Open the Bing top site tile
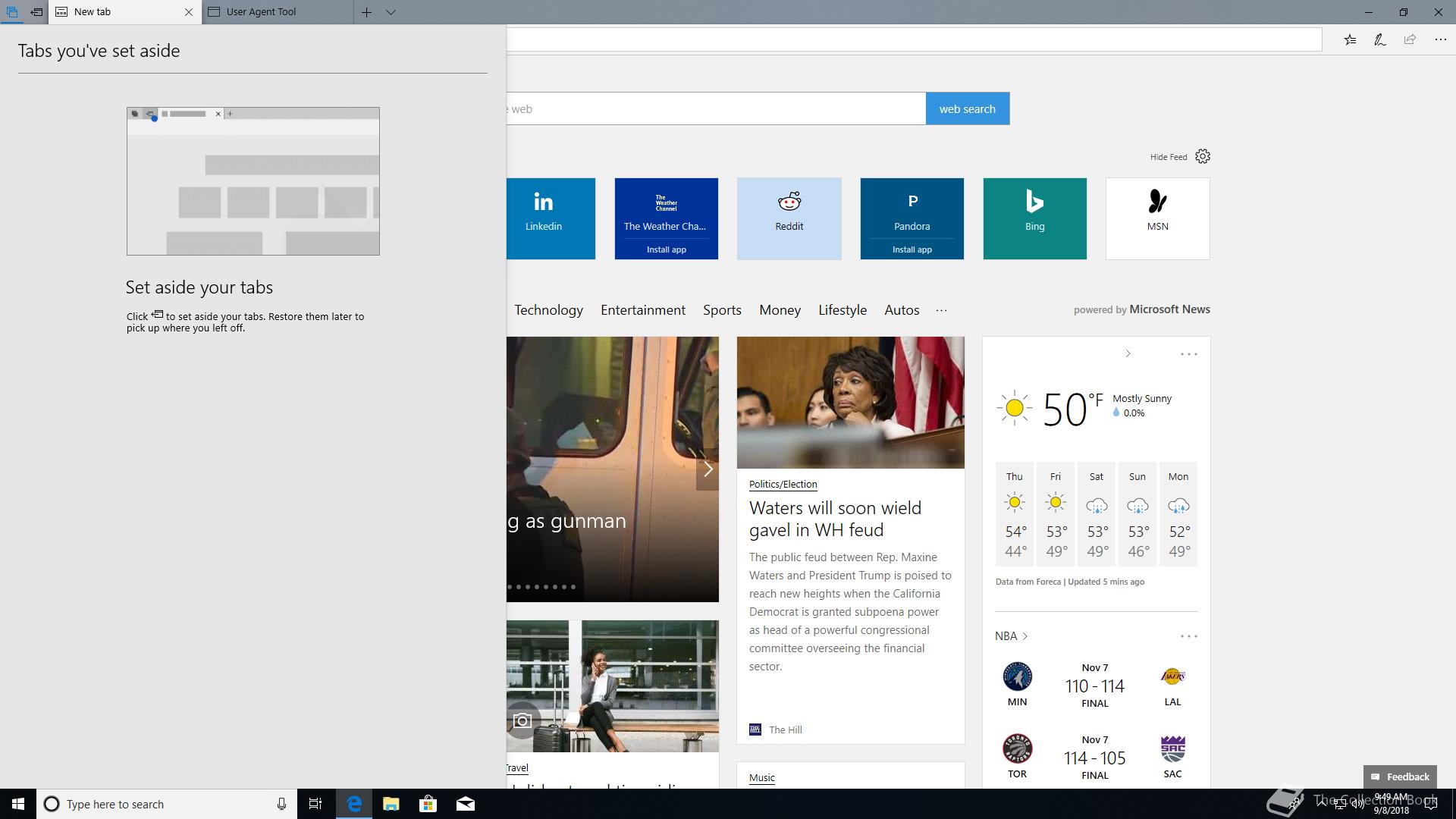The width and height of the screenshot is (1456, 819). click(x=1034, y=218)
